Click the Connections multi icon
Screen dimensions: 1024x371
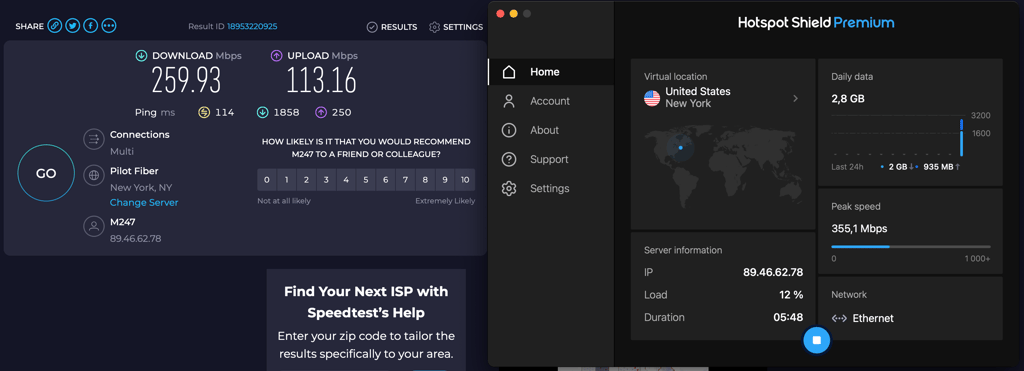click(94, 139)
